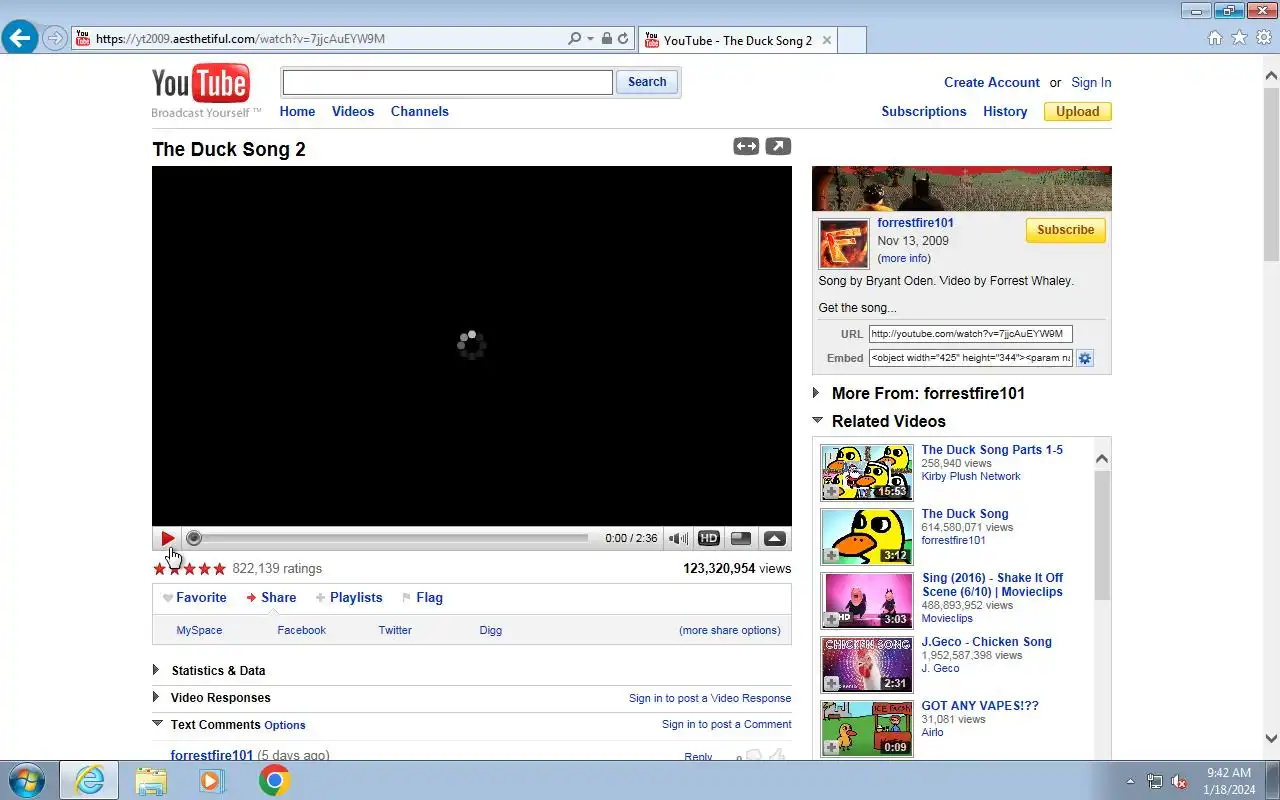Click the Search button

(647, 82)
